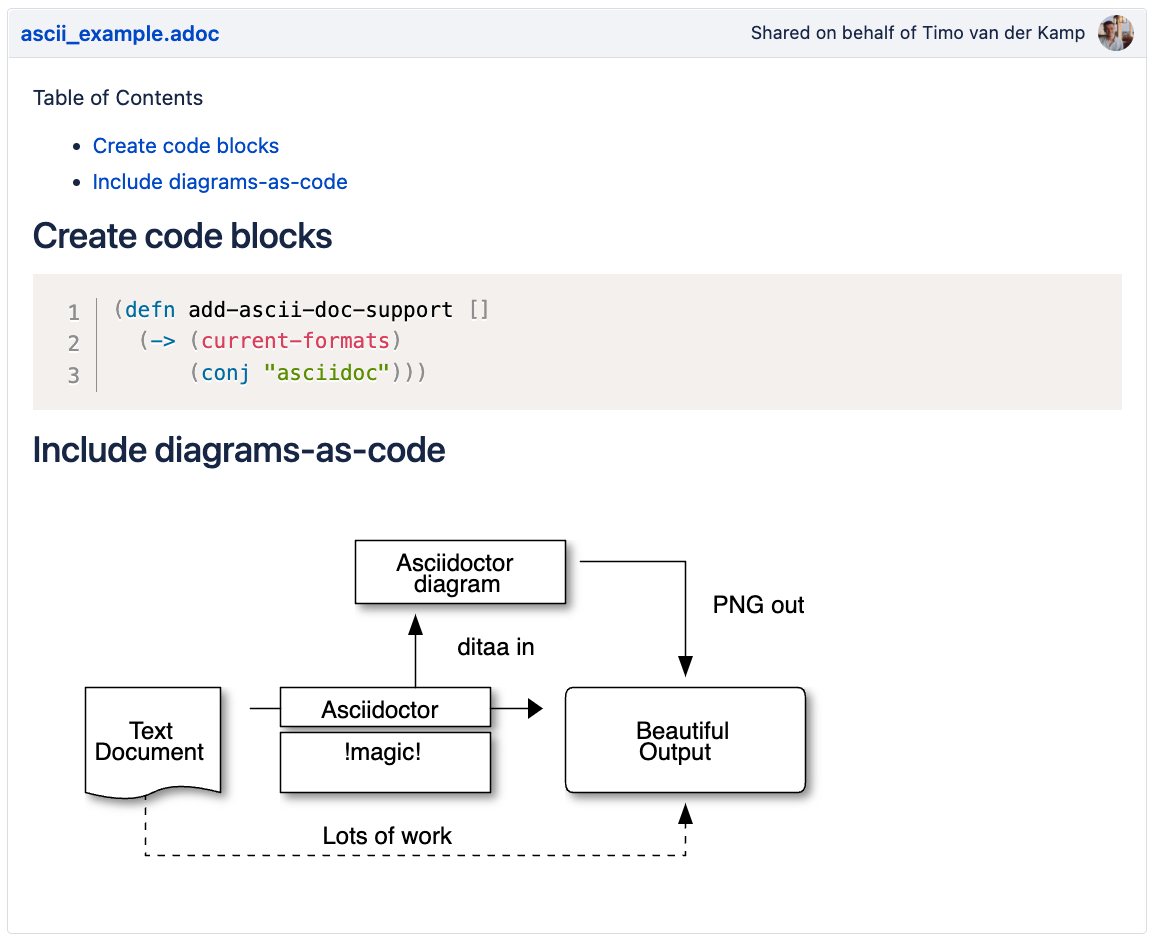Viewport: 1158px width, 945px height.
Task: Open the ascii_example.adoc file link
Action: click(120, 34)
